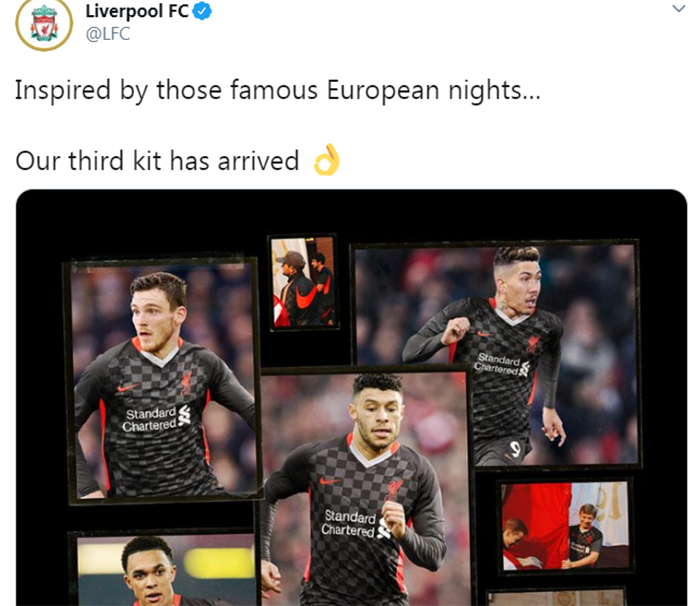The height and width of the screenshot is (606, 700).
Task: Click the 'Inspired by those famous European nights' text
Action: [278, 90]
